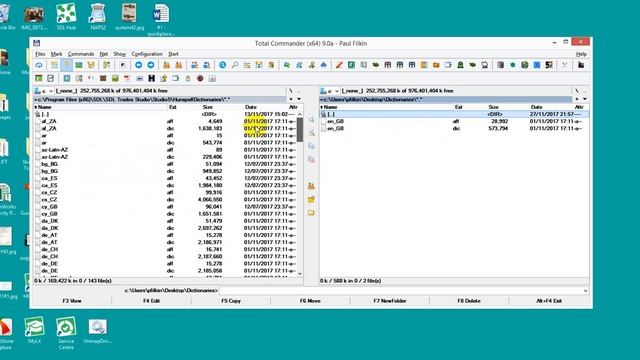Open right pane favorites asterisk button
Viewport: 640px width, 360px height.
[577, 99]
